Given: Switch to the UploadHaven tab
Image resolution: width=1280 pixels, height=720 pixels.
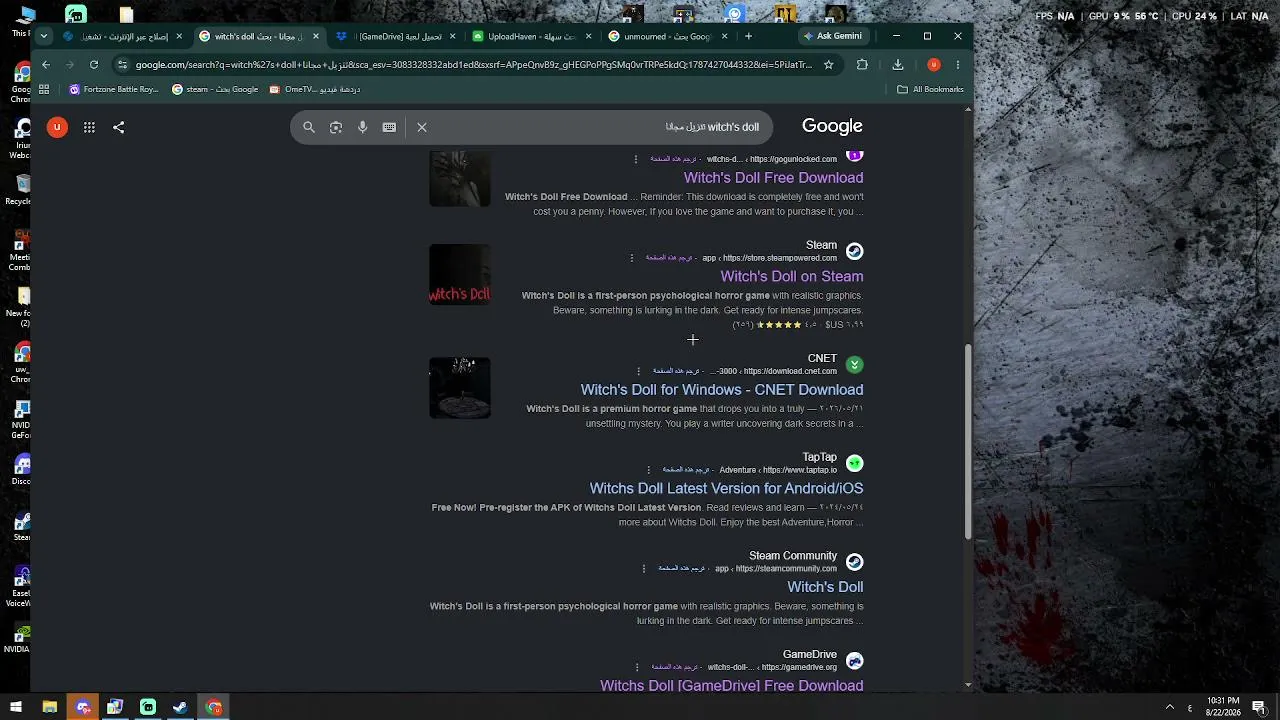Looking at the screenshot, I should (531, 36).
